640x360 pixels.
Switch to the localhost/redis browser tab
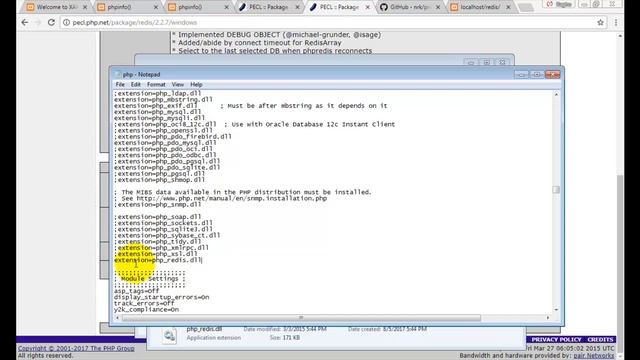(480, 7)
